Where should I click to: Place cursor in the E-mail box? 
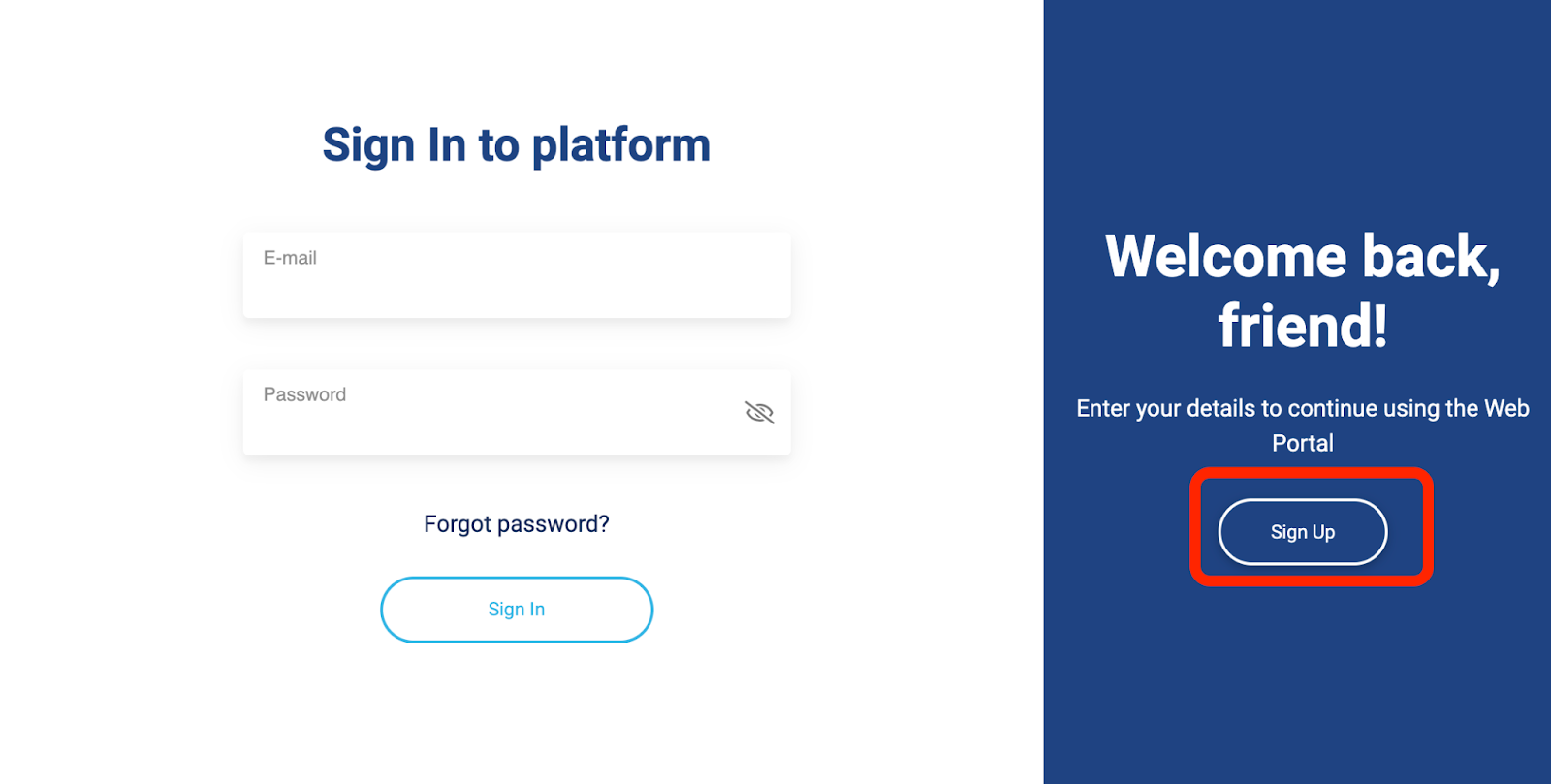coord(517,275)
